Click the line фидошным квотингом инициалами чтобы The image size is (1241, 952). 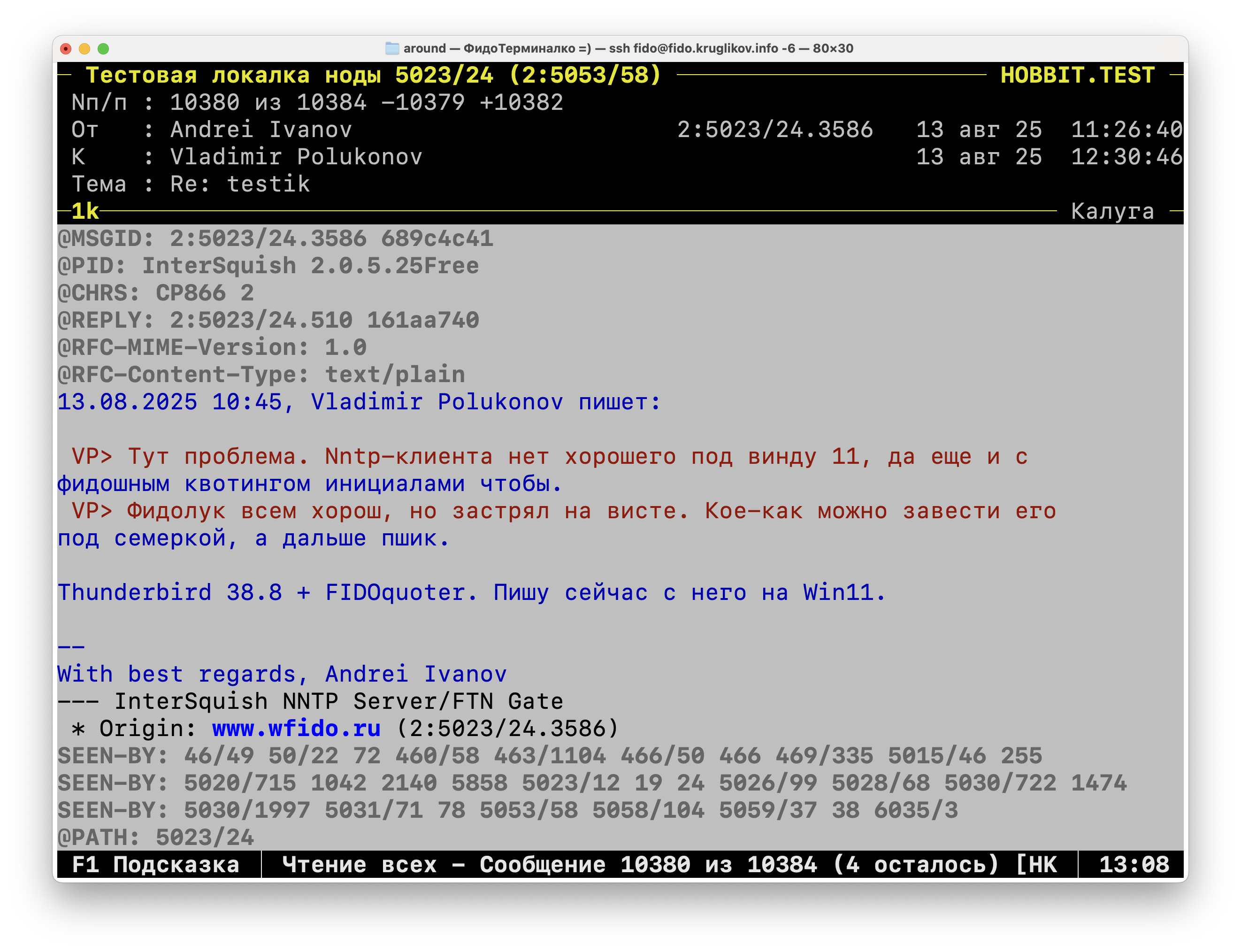(x=310, y=484)
